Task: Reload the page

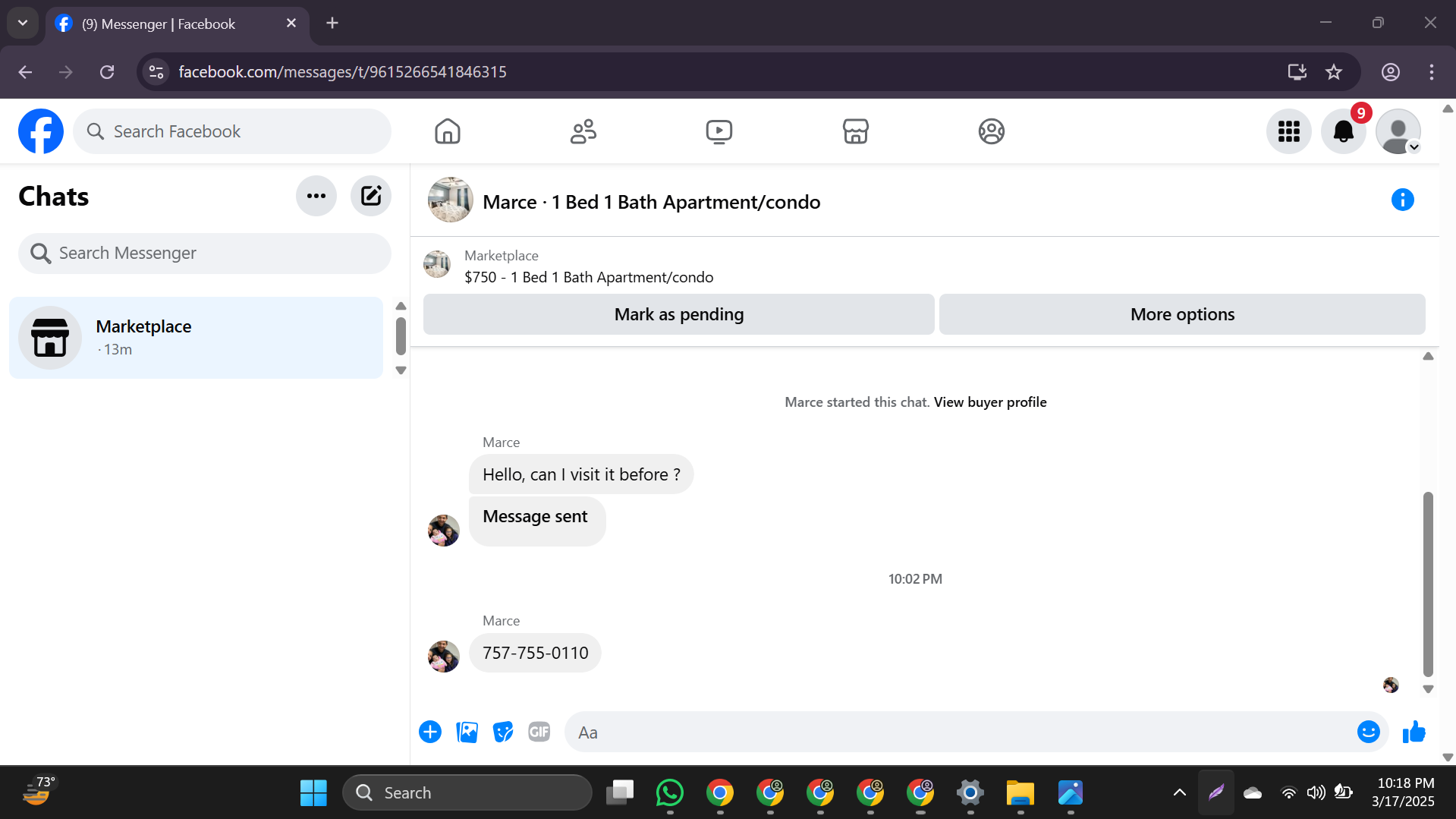Action: coord(107,72)
